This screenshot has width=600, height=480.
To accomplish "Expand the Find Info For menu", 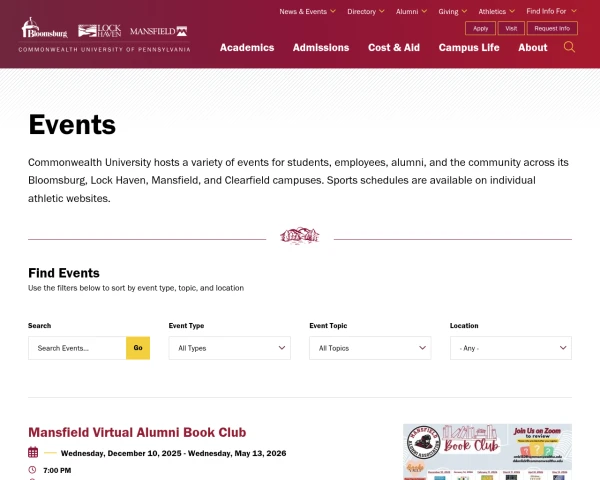I will (551, 11).
